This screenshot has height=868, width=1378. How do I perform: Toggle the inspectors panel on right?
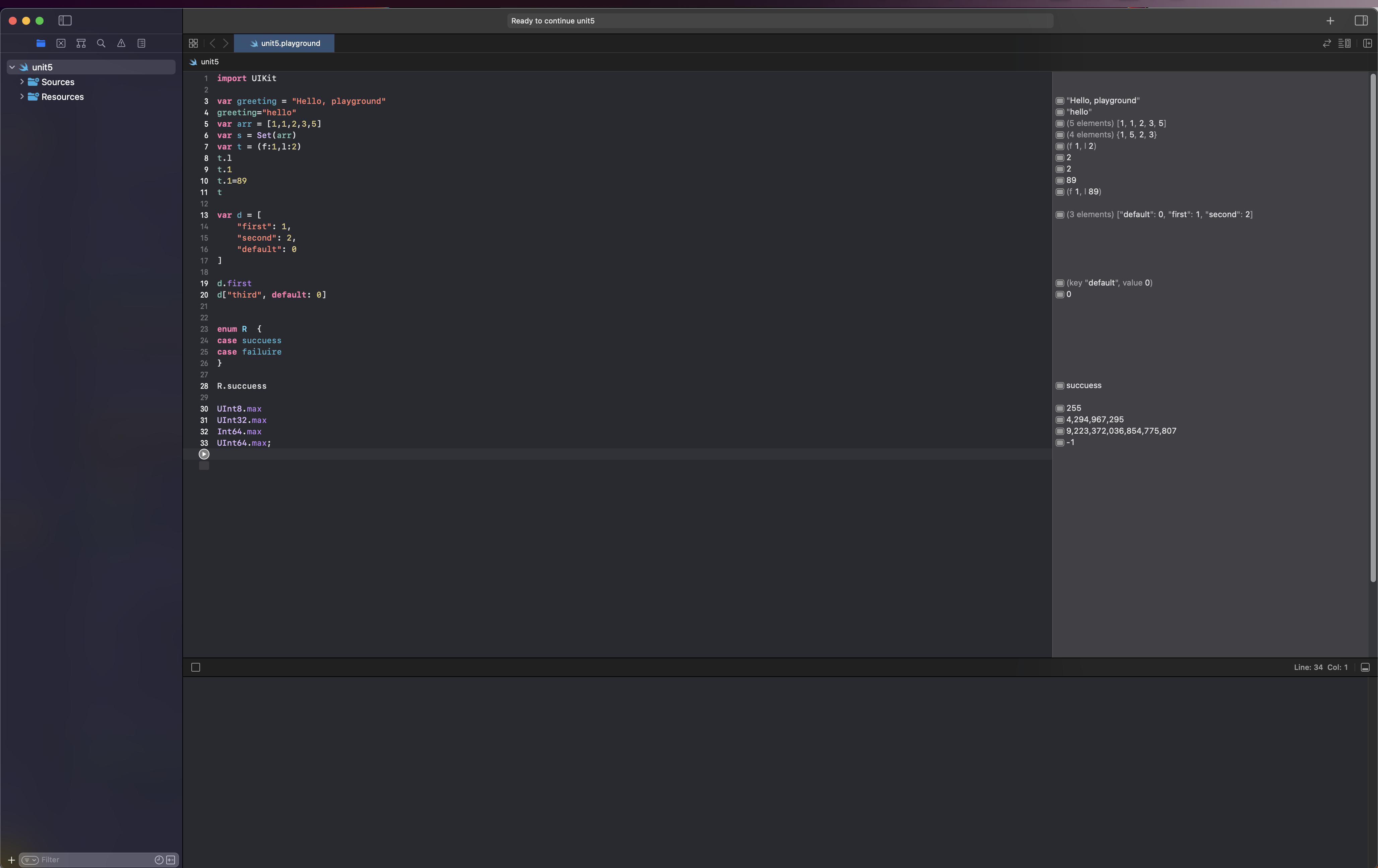tap(1361, 20)
